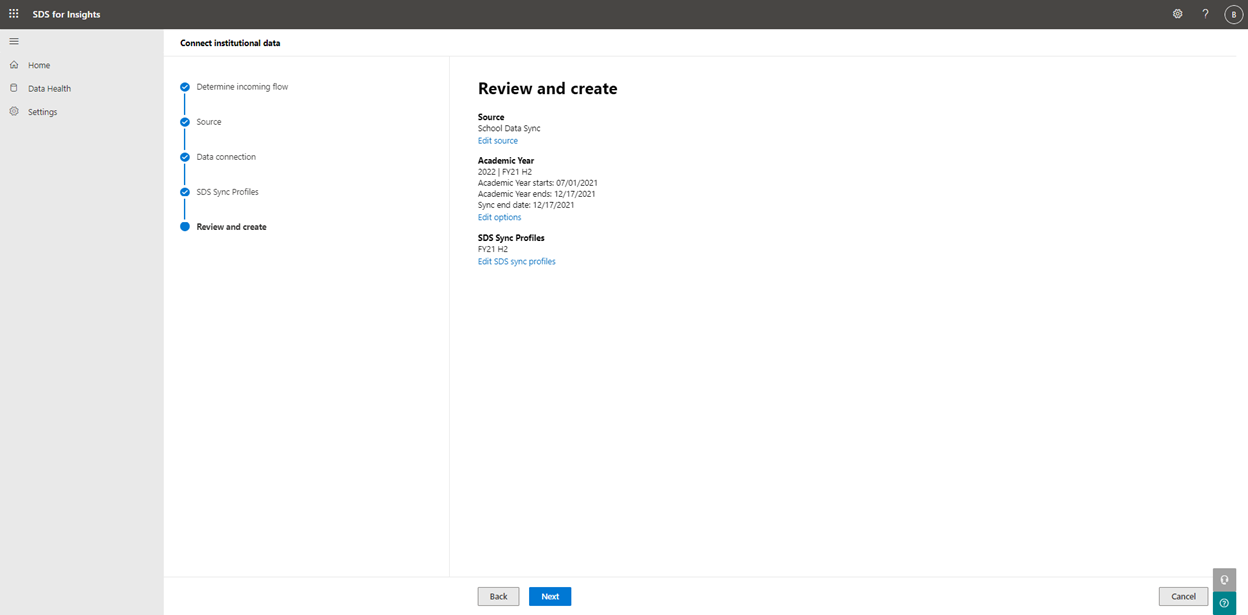Select the Determine incoming flow step

coord(242,87)
